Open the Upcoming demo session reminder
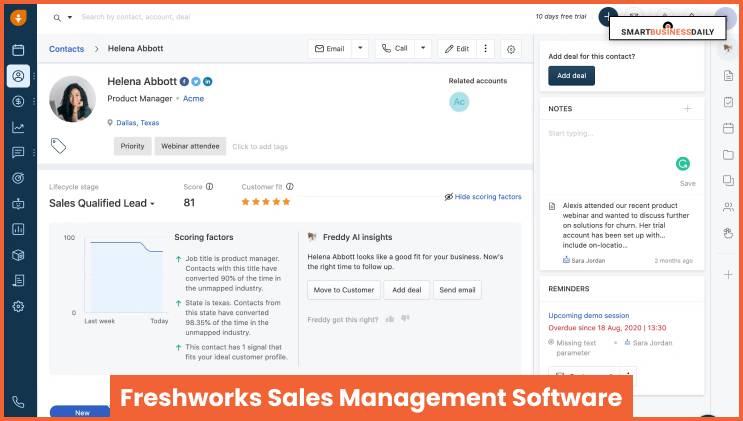 click(x=589, y=315)
